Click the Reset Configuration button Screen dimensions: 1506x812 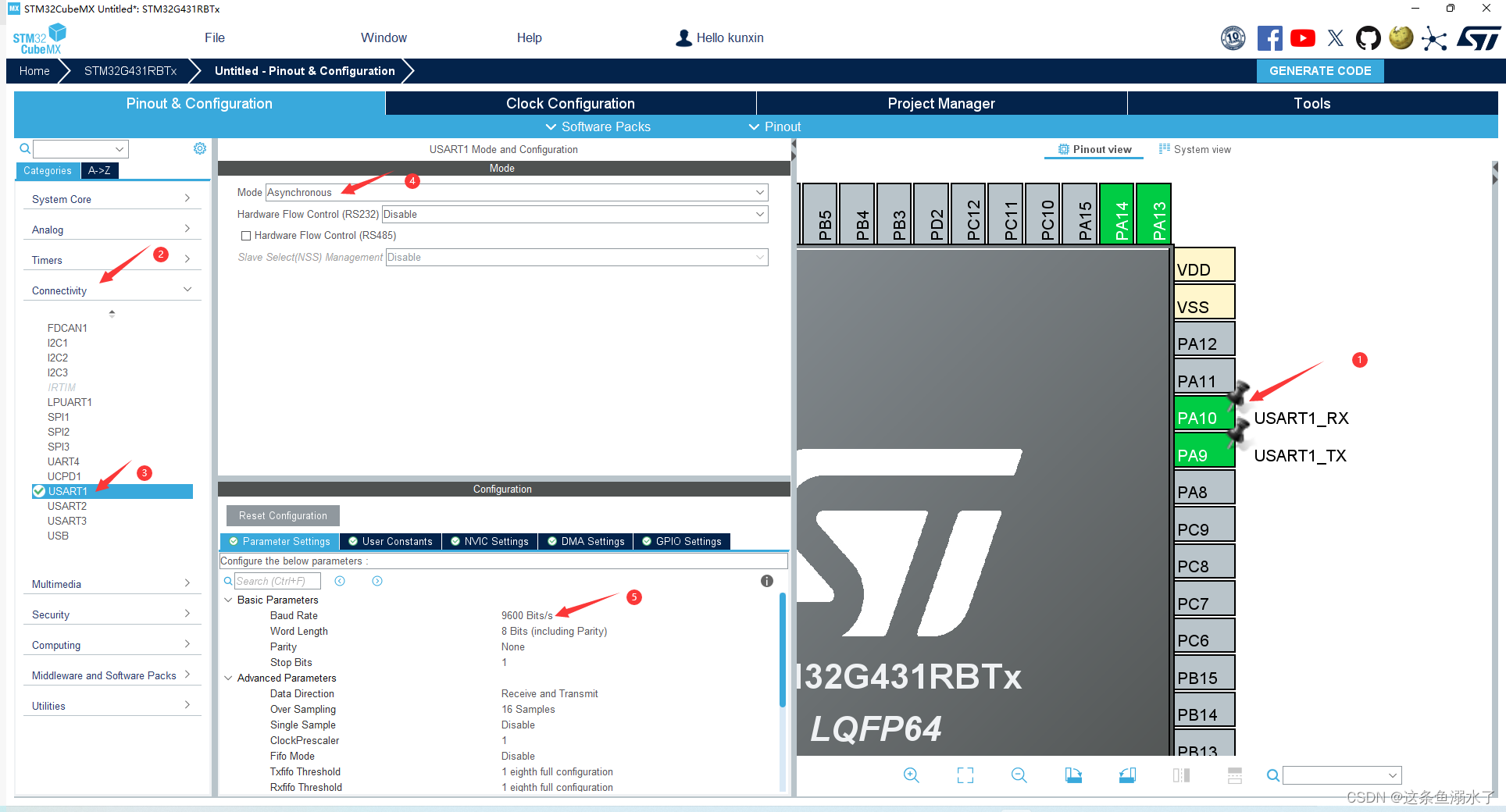tap(283, 515)
